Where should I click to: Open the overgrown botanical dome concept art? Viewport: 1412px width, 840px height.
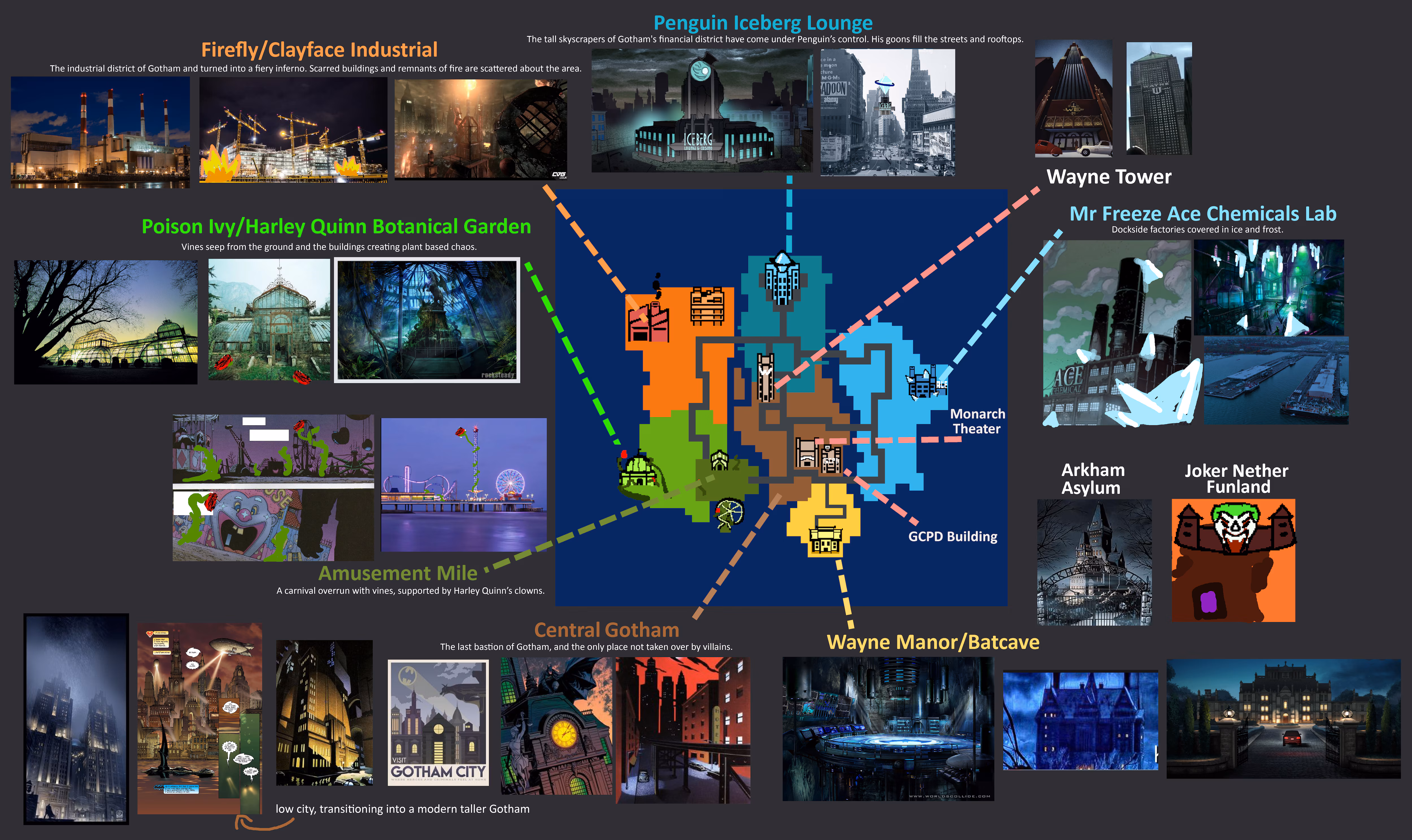pos(427,320)
